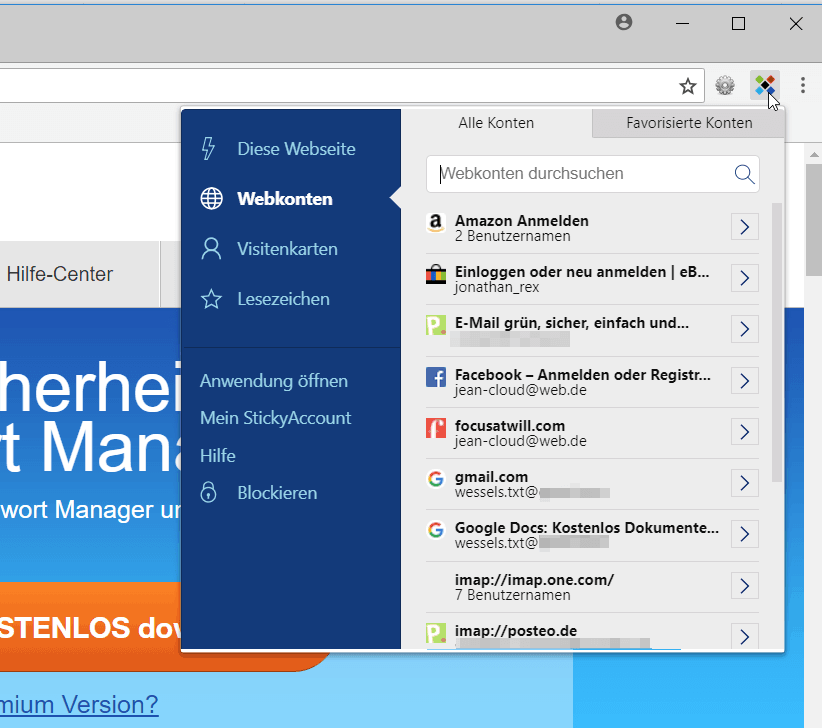This screenshot has height=728, width=822.
Task: Switch to the Favorisierte Konten tab
Action: coord(688,123)
